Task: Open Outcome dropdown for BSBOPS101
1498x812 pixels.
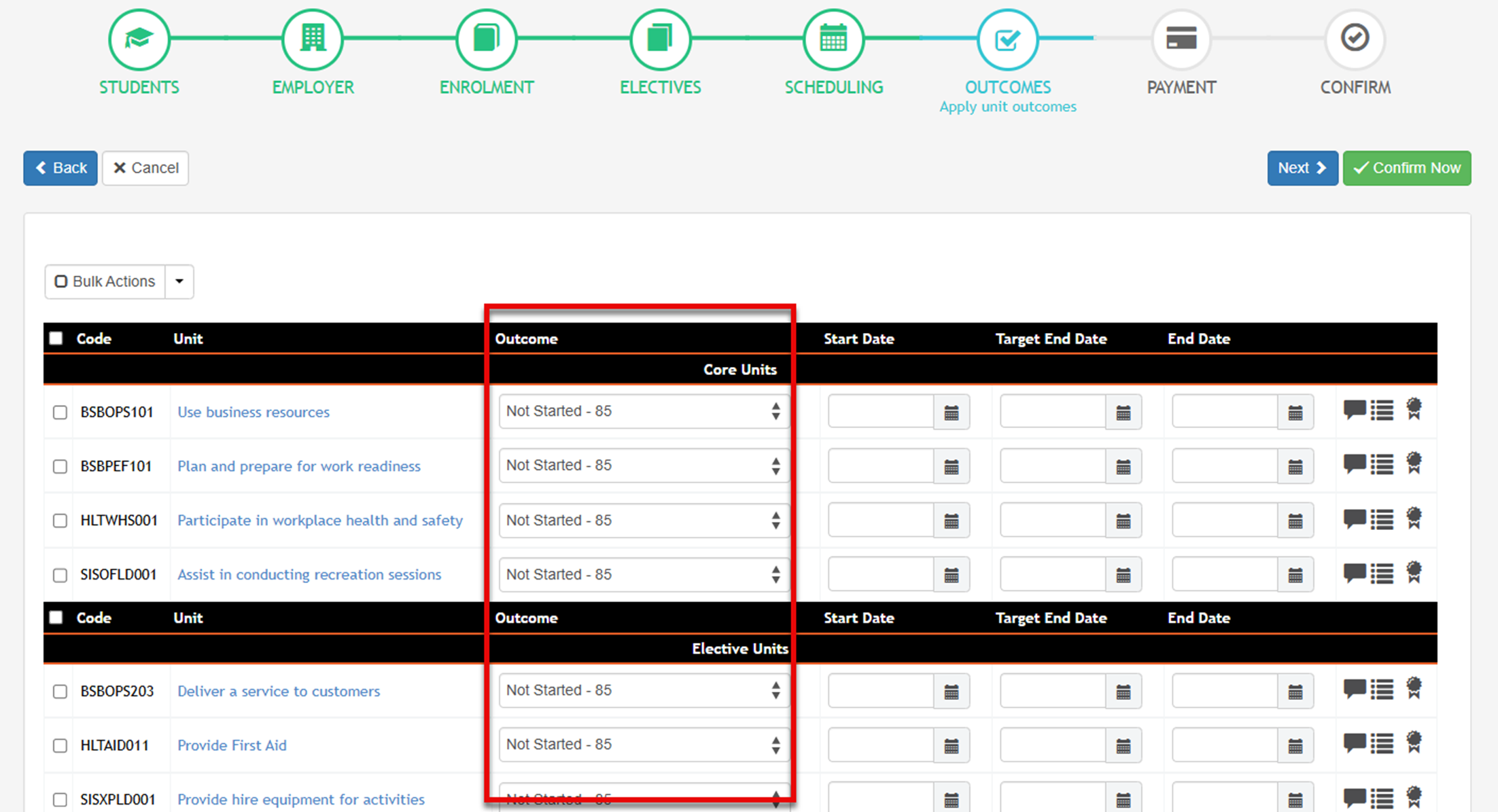Action: click(x=644, y=411)
